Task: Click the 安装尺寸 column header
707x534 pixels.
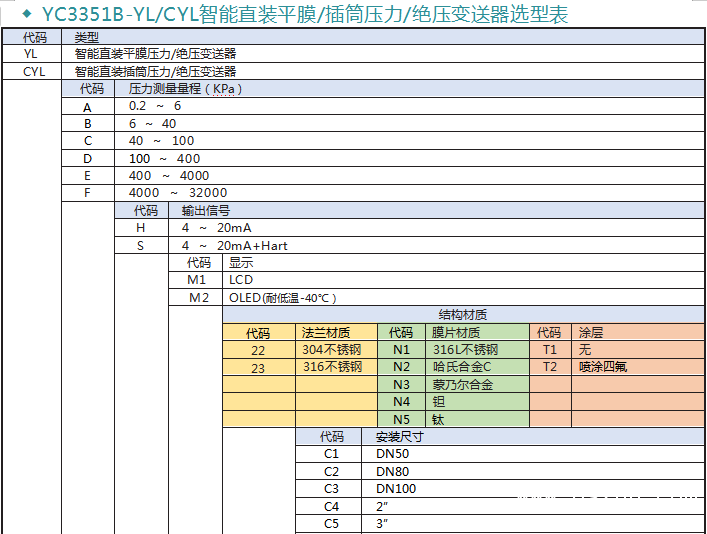Action: point(399,437)
